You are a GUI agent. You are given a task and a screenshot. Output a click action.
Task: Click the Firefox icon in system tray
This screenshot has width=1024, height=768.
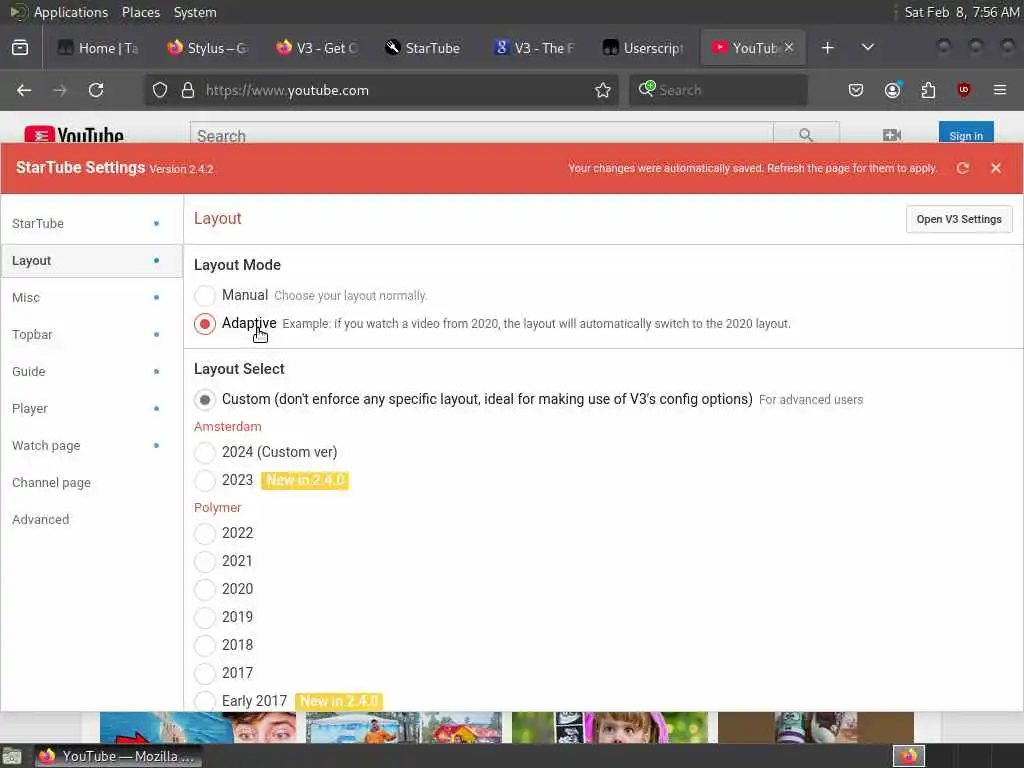click(x=909, y=756)
